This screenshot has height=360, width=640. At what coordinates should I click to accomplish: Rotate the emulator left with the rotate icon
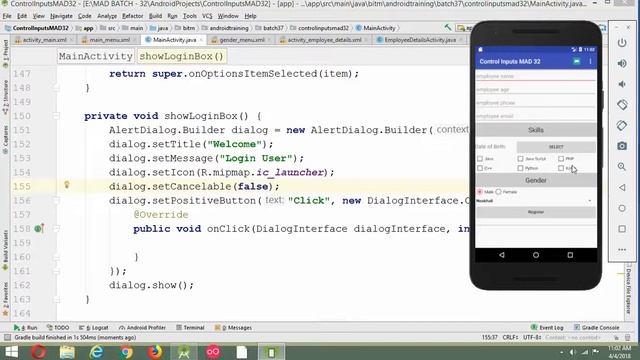(x=622, y=104)
